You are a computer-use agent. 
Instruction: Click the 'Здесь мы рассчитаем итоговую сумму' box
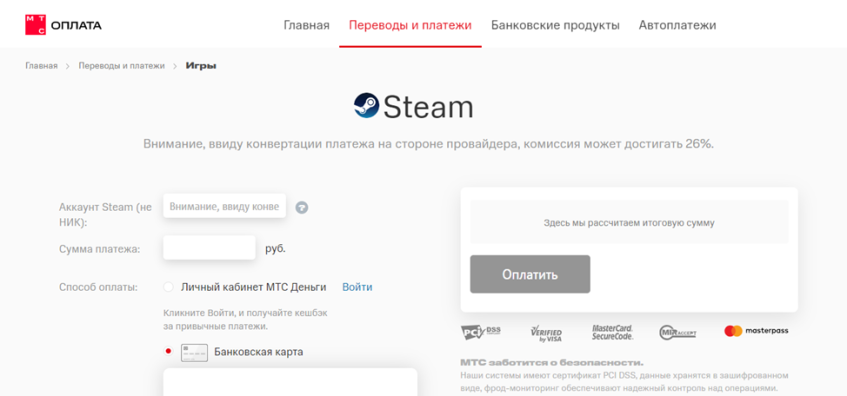click(629, 223)
